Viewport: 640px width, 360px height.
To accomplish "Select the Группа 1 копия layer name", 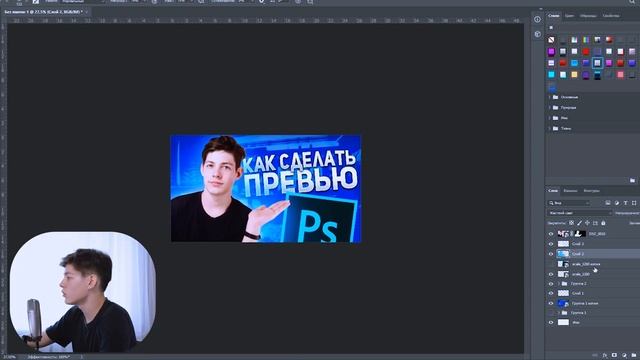I will (585, 304).
